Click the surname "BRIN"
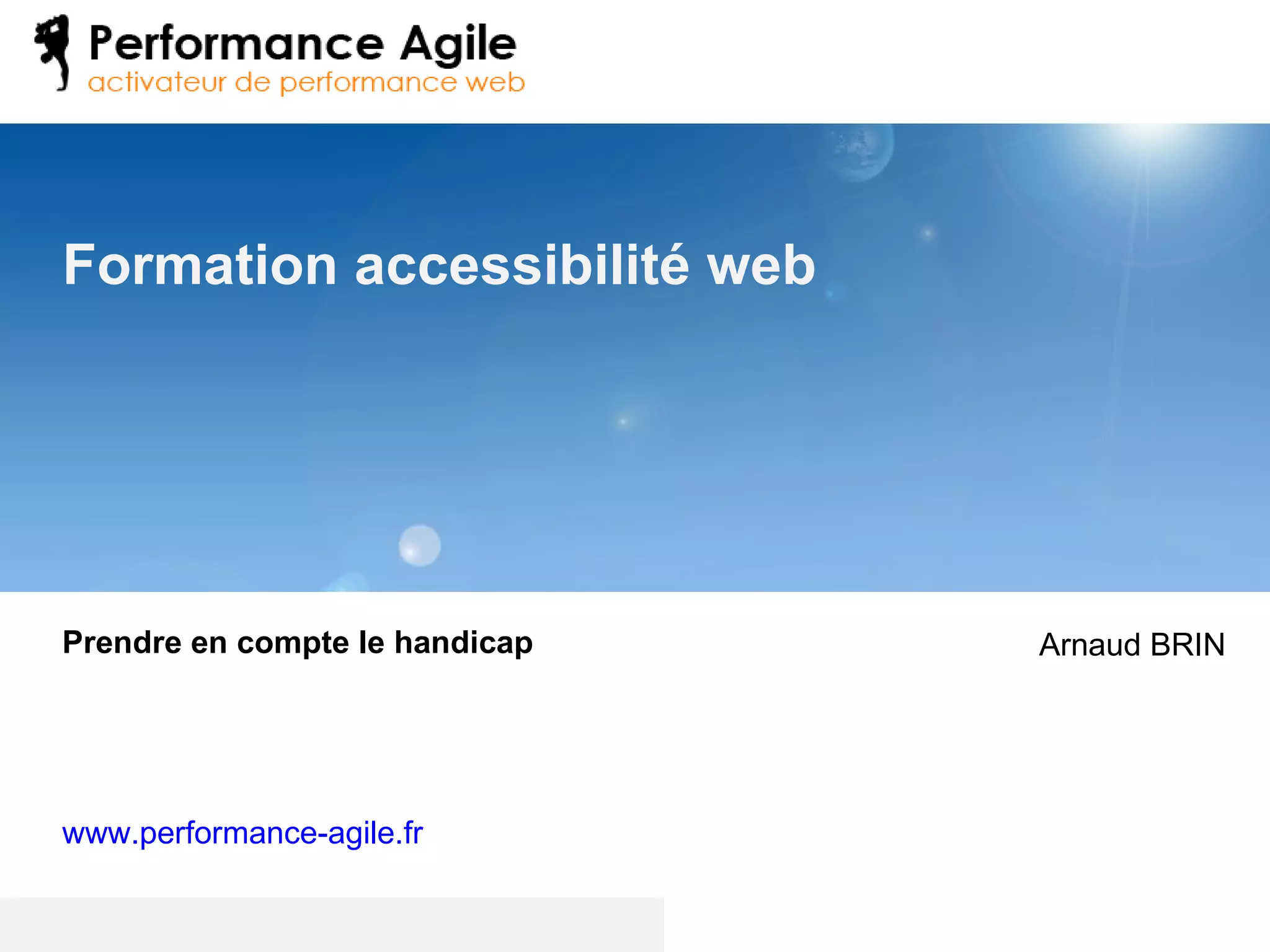 [1187, 645]
